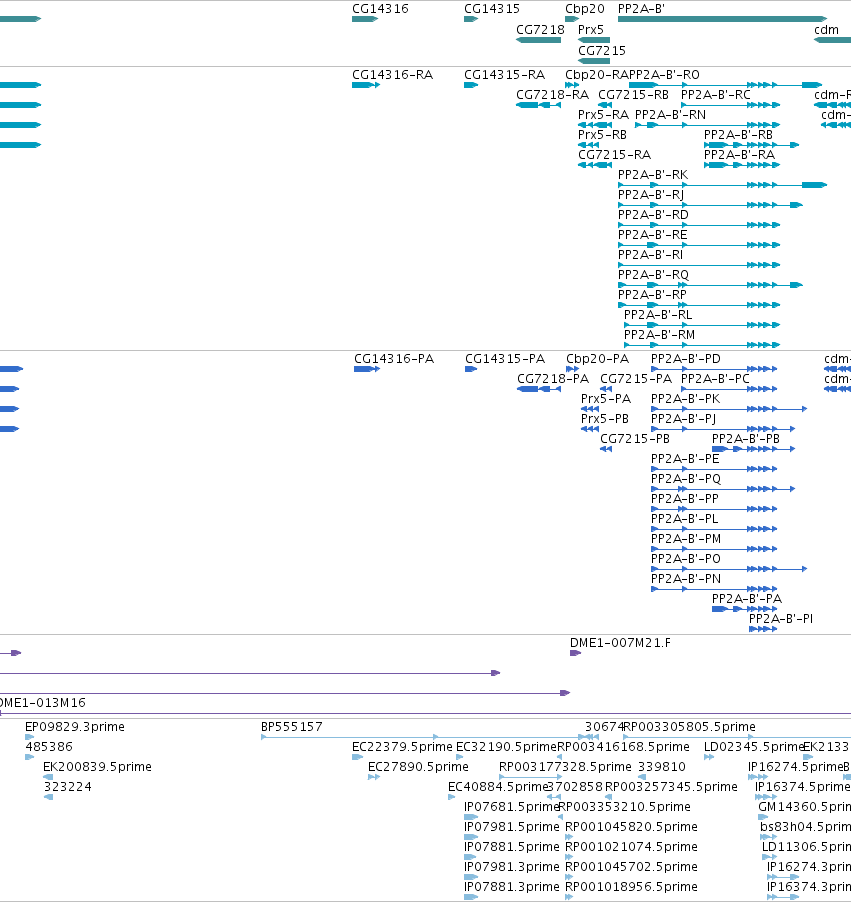Select transcript PP2A-B'-RB label
The width and height of the screenshot is (851, 902).
(x=738, y=135)
